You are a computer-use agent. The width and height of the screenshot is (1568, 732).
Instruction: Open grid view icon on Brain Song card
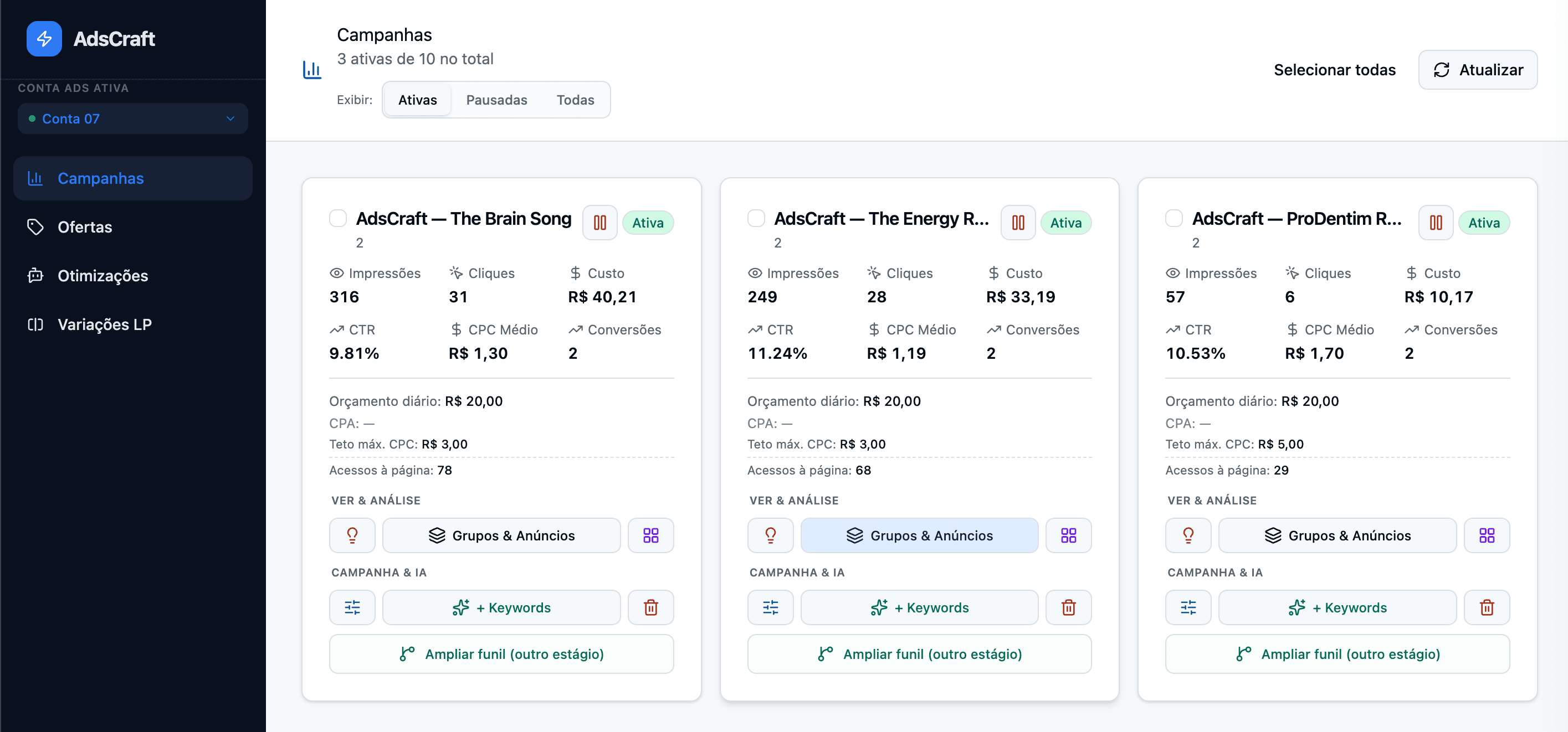pos(650,535)
